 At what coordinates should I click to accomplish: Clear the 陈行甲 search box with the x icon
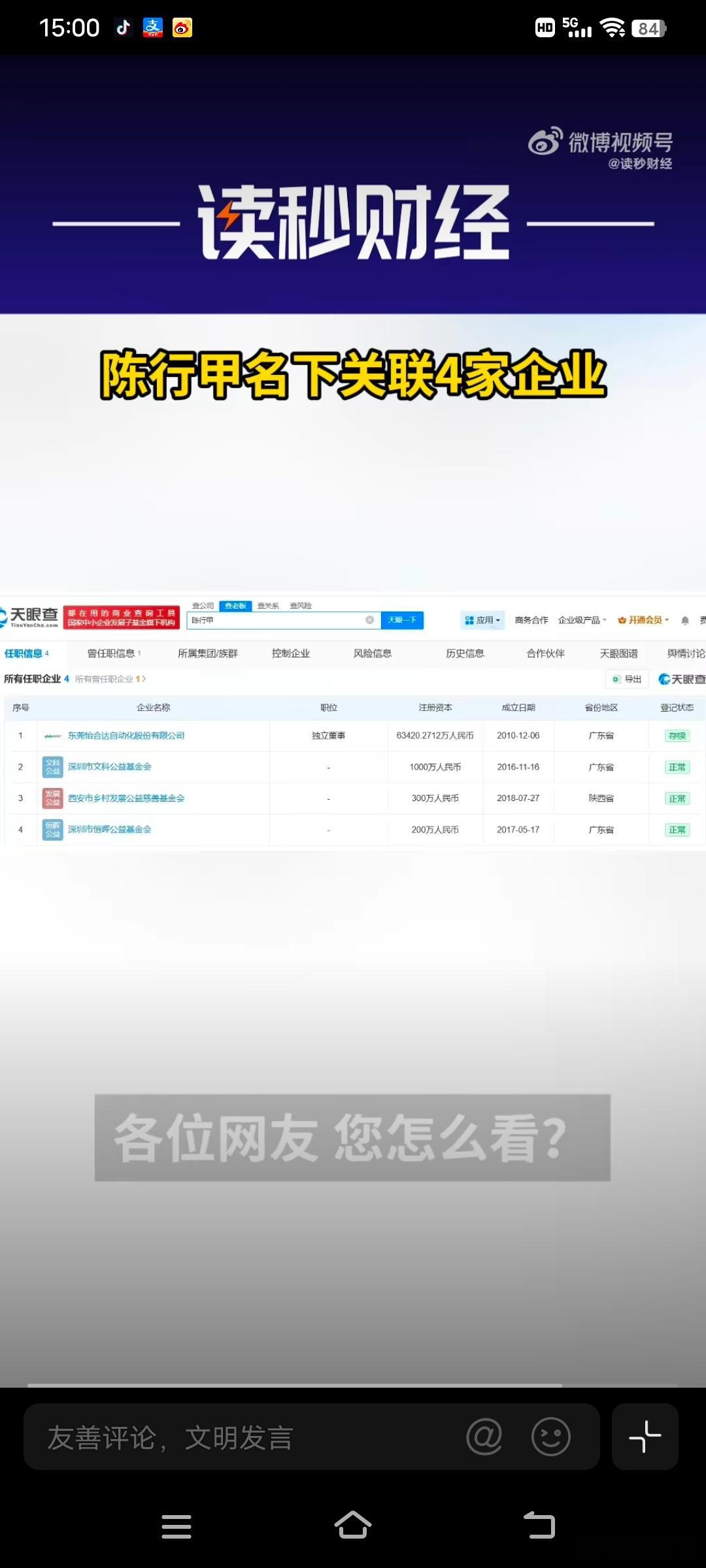click(369, 619)
